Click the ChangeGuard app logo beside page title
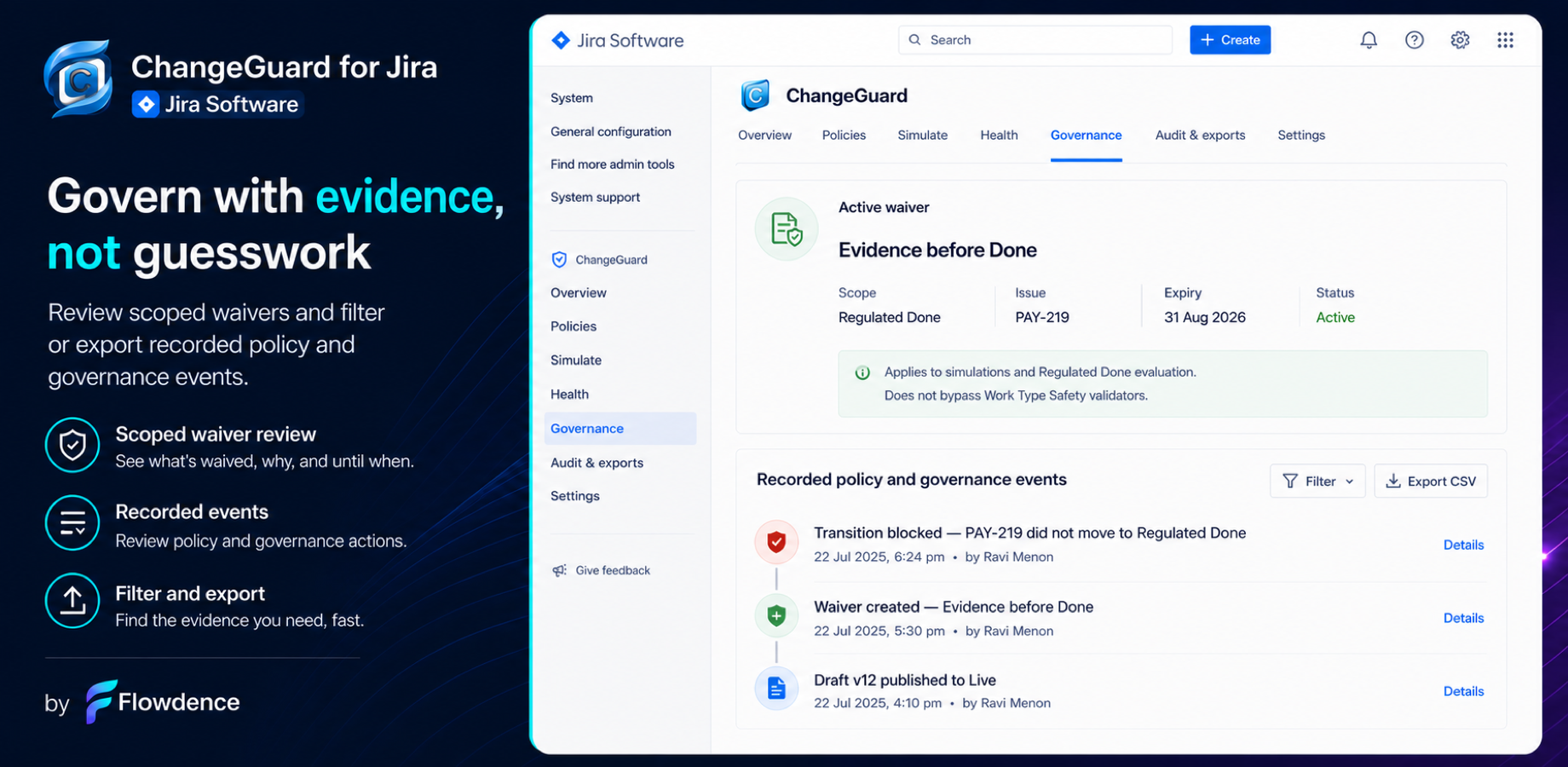 755,95
